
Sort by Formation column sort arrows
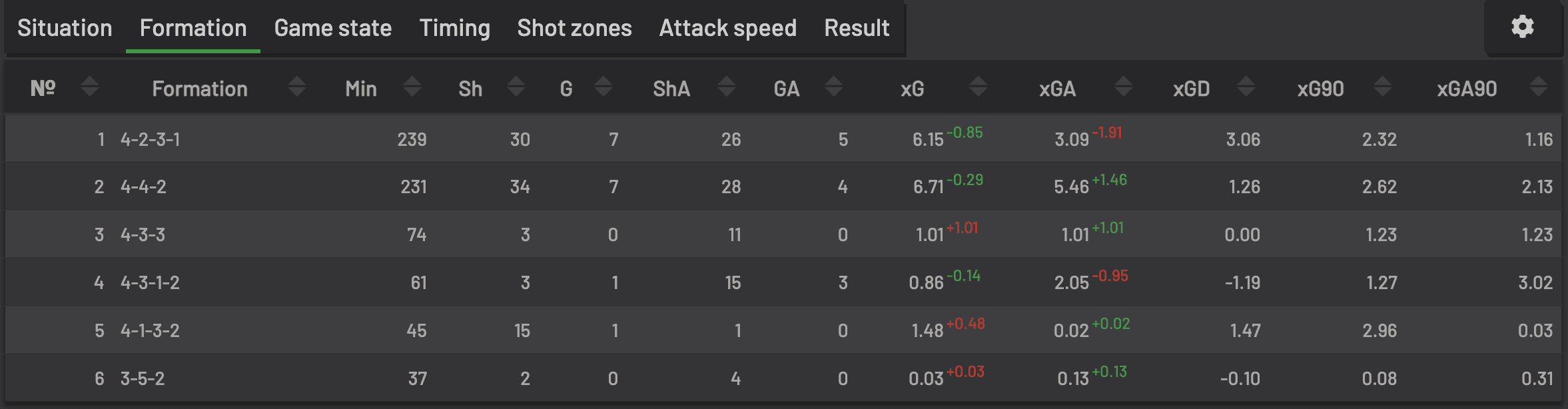click(x=297, y=87)
